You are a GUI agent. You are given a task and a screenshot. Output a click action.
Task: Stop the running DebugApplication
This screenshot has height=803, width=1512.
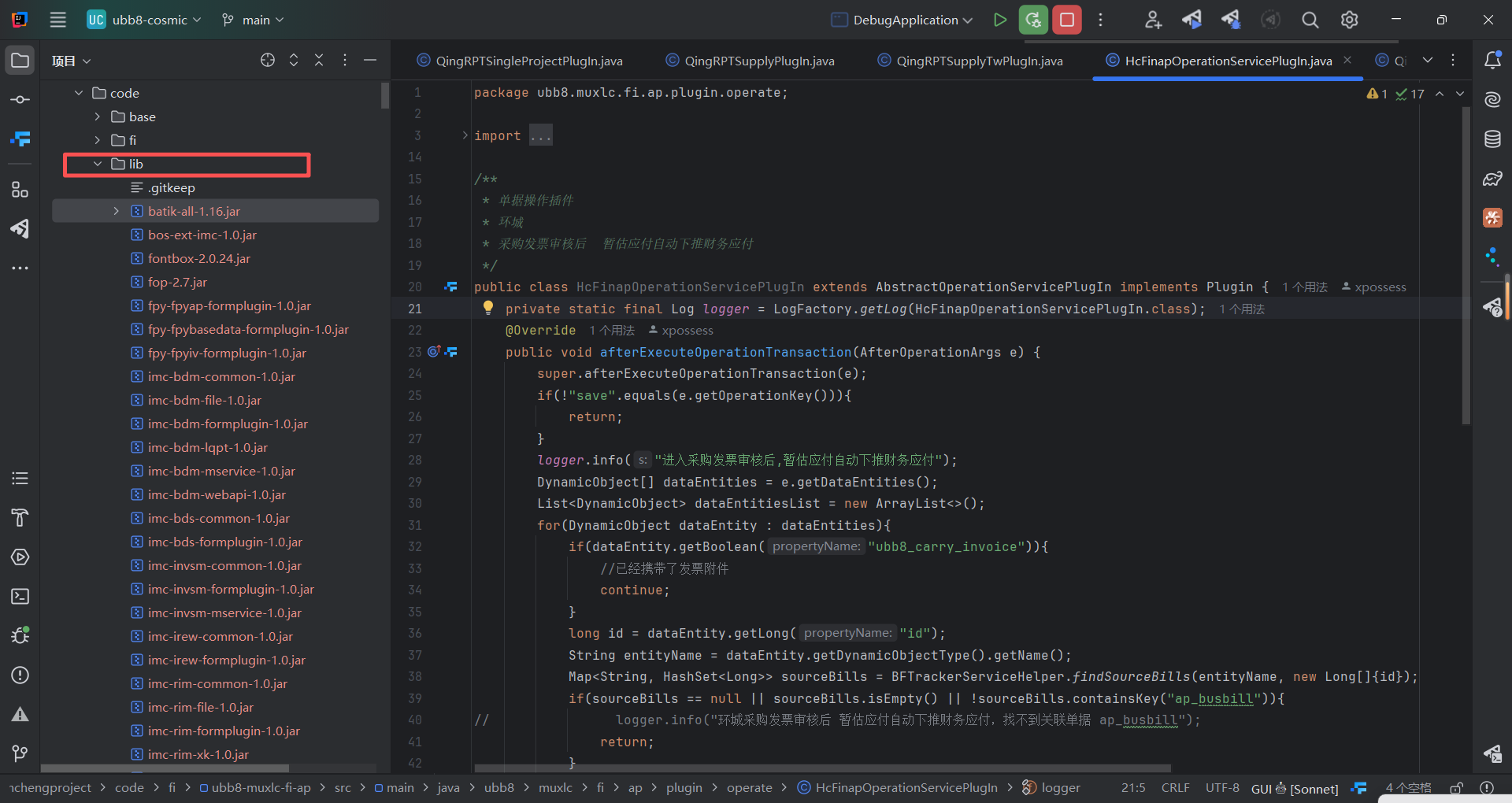pos(1067,20)
